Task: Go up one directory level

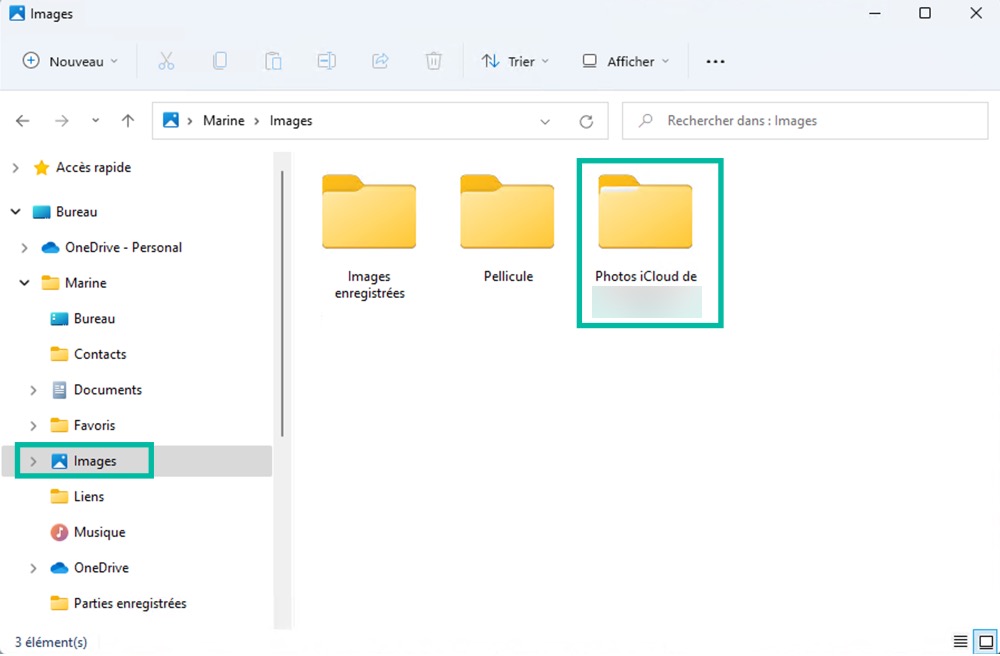Action: [x=128, y=121]
